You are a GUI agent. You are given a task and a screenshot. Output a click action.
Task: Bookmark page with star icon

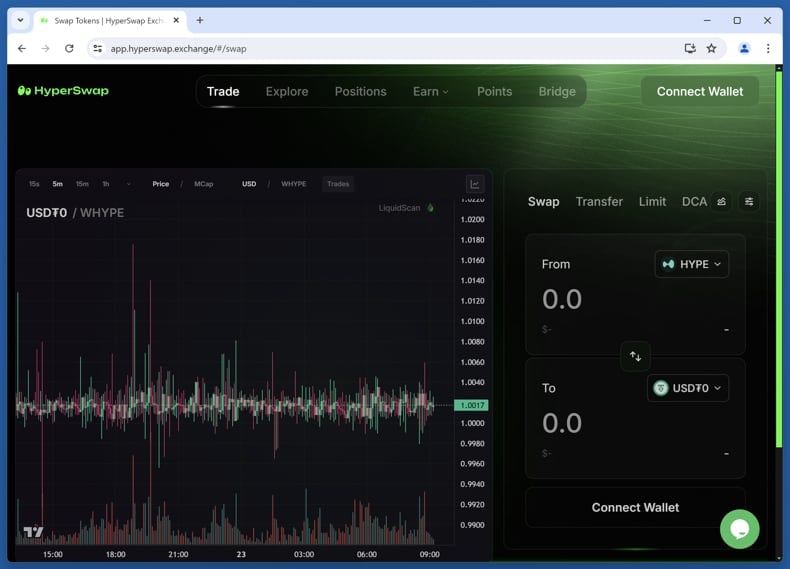pos(711,48)
